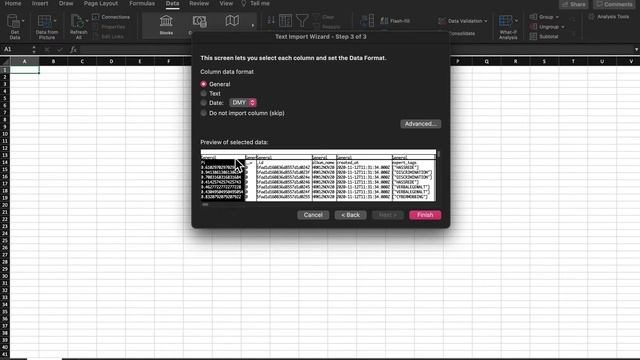The image size is (640, 360).
Task: Expand the Group dropdown arrow
Action: pyautogui.click(x=557, y=17)
